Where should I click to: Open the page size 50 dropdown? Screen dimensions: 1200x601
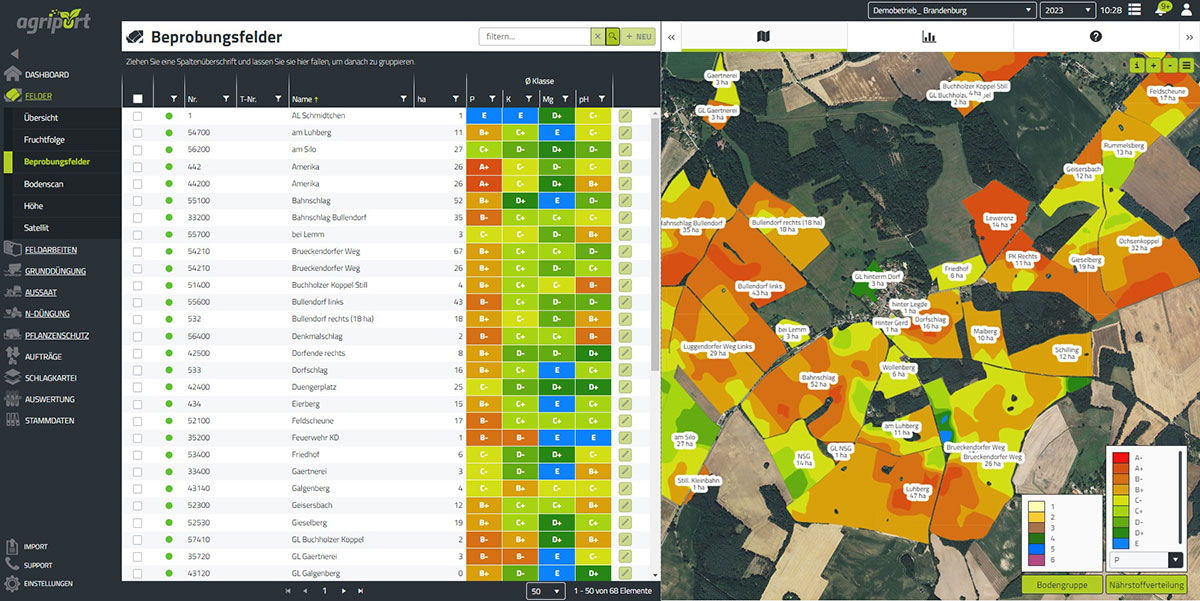[547, 591]
